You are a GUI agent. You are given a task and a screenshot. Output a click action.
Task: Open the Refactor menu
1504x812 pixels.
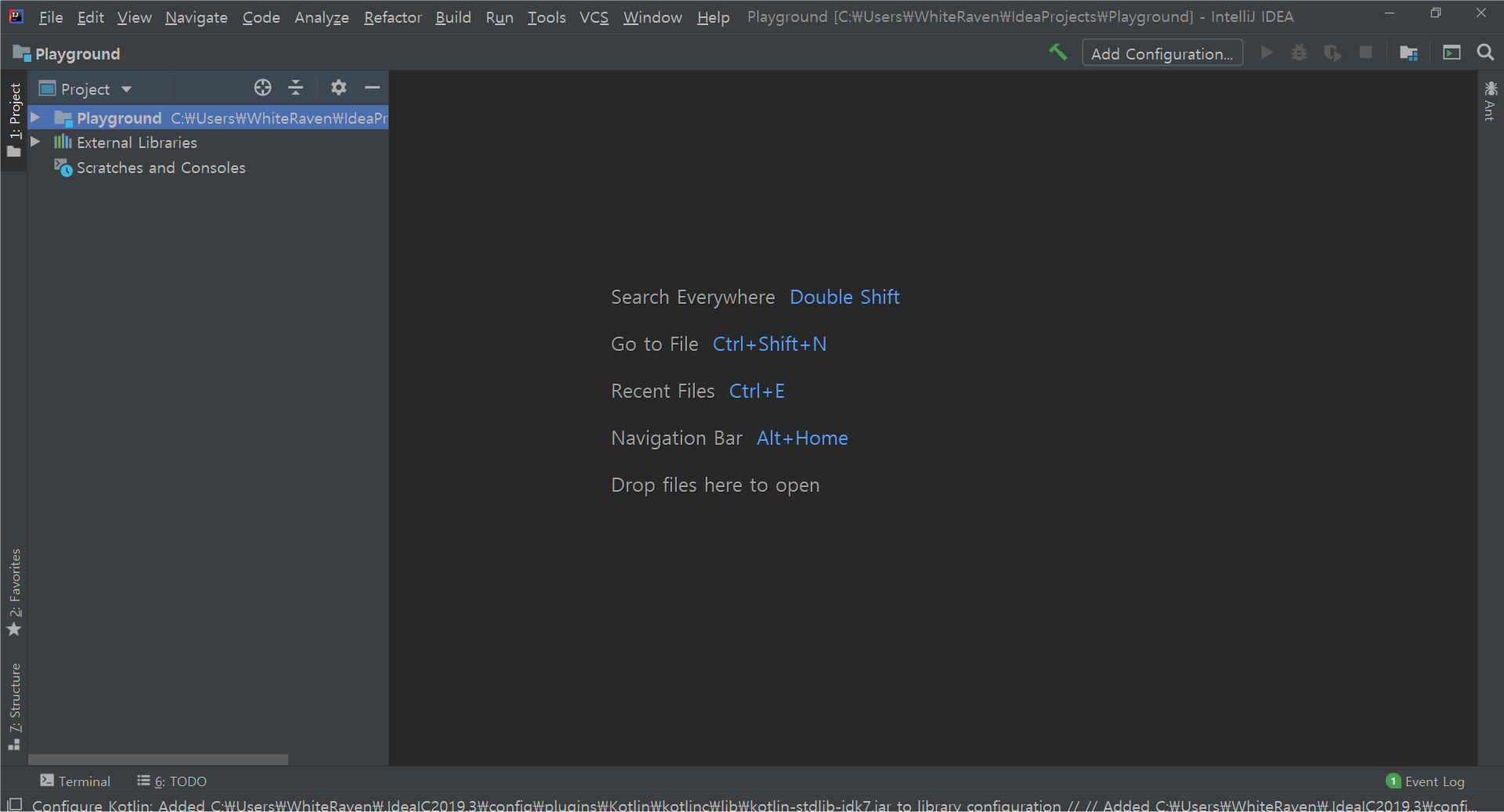click(392, 16)
